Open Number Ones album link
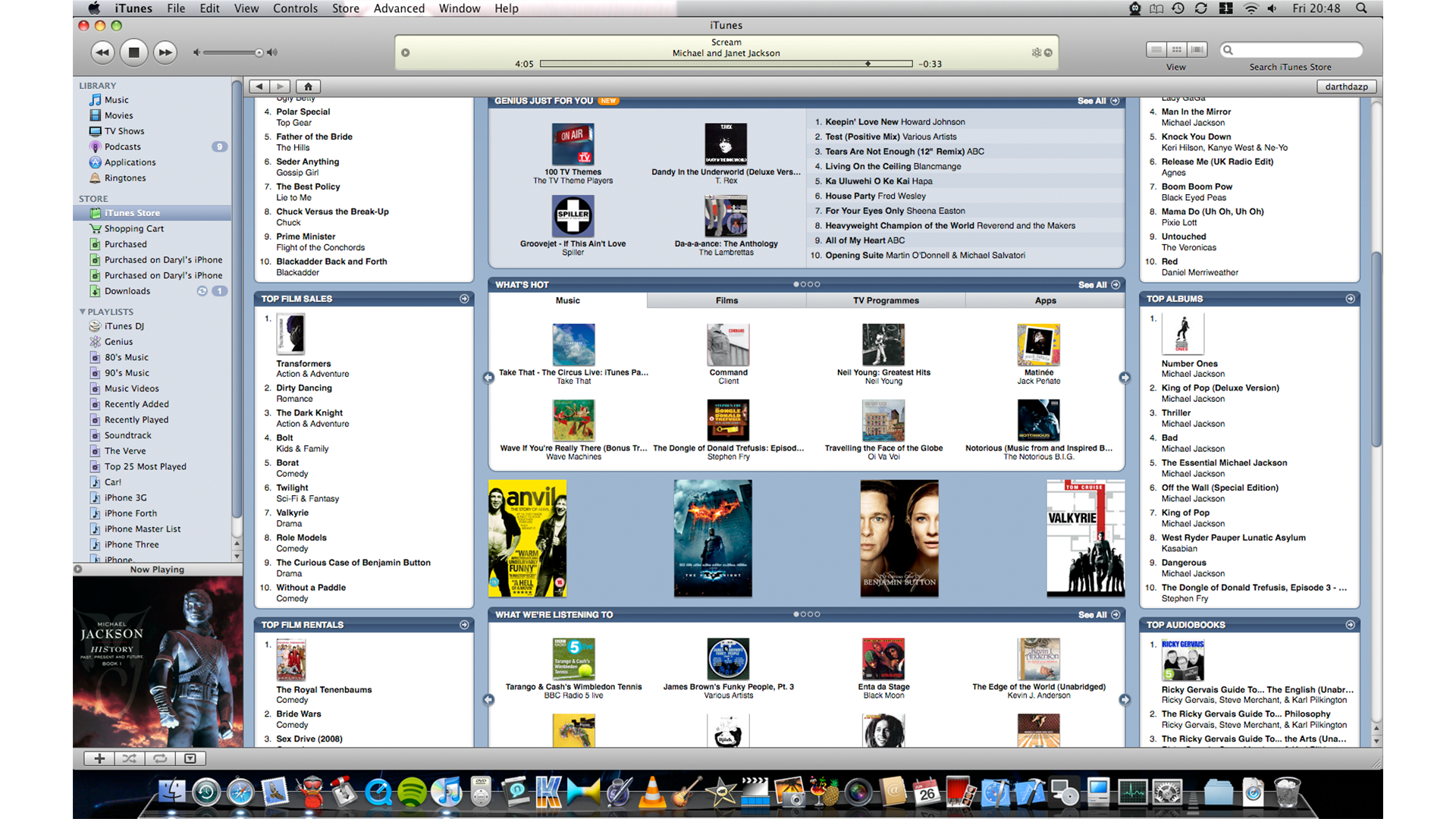 pos(1189,363)
